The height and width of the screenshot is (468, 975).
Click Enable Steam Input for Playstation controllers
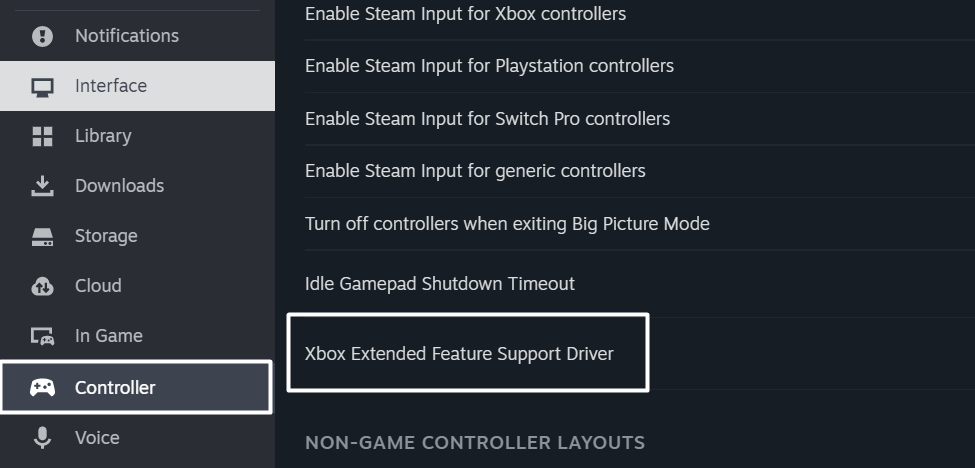[x=489, y=66]
